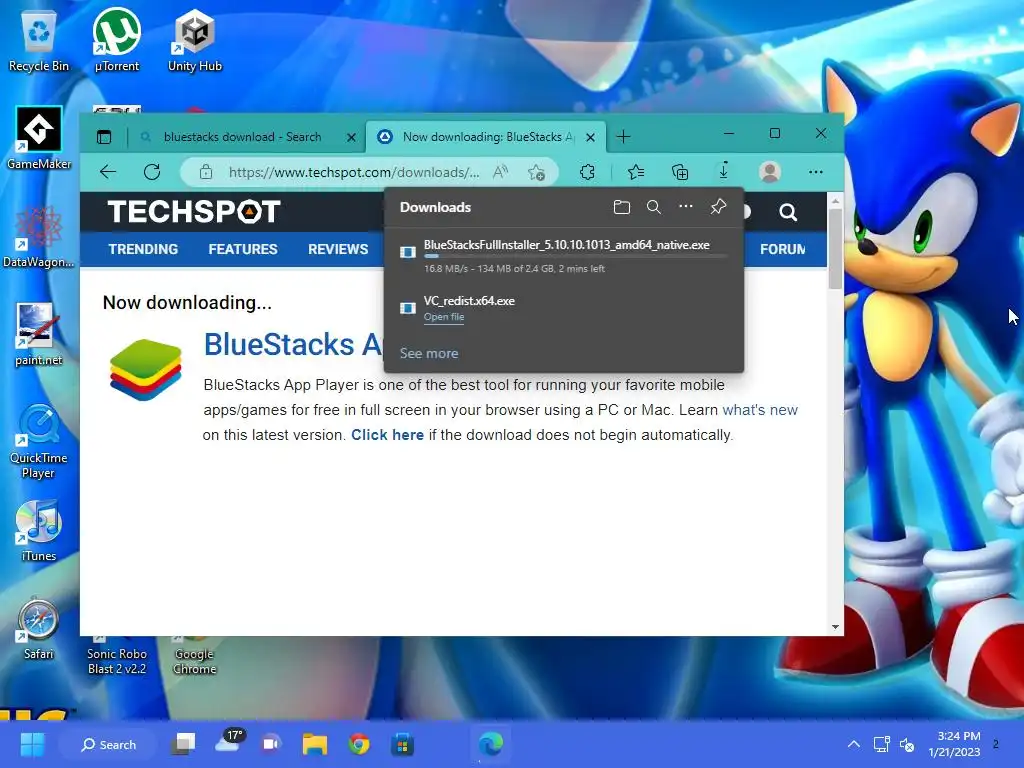Click the TechSpot logo

(x=194, y=212)
